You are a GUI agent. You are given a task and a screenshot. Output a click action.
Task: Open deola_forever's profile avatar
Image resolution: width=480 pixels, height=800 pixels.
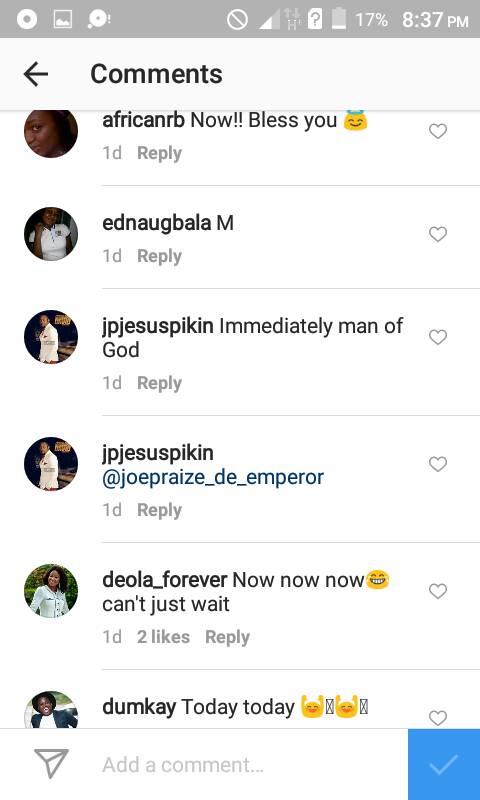pyautogui.click(x=51, y=591)
